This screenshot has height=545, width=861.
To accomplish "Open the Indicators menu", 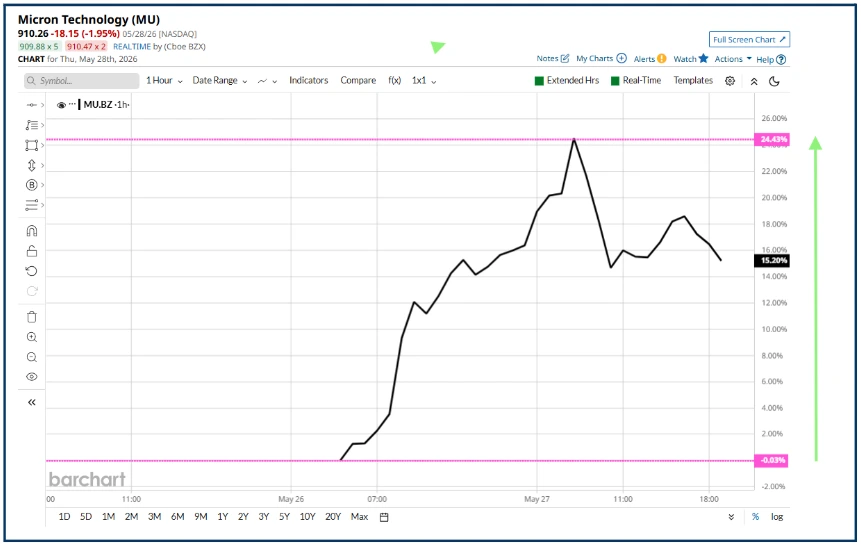I will click(x=309, y=81).
